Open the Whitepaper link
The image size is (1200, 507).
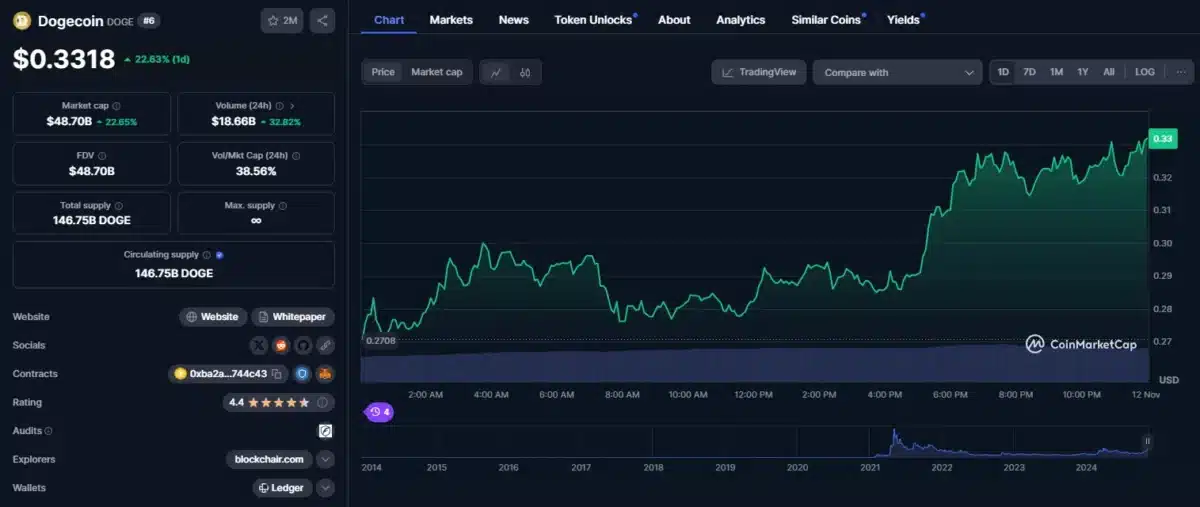[292, 317]
